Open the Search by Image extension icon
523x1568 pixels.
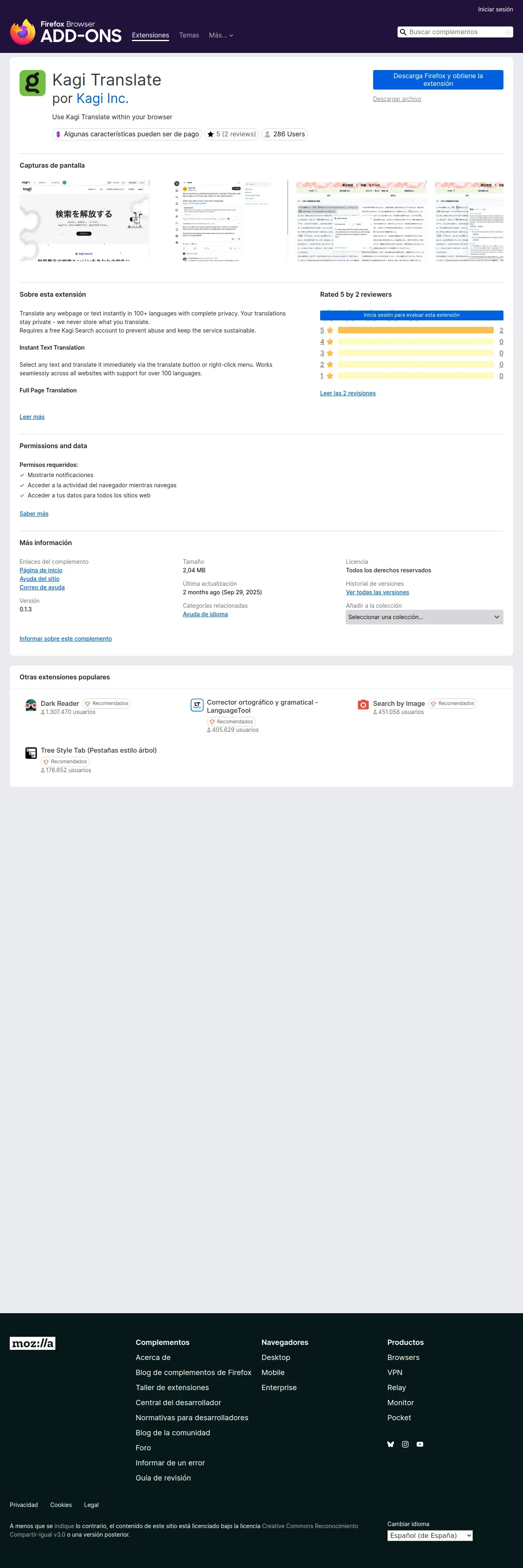click(x=363, y=705)
